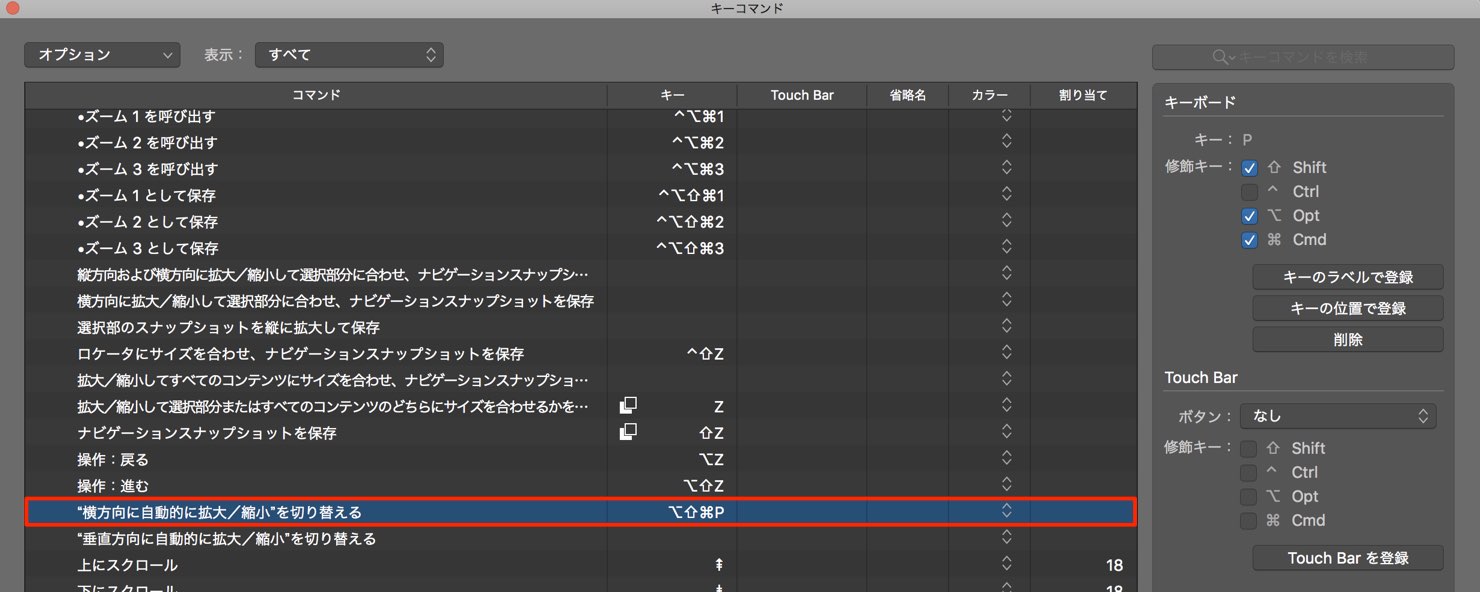Open the Touch Bar ボタン なし dropdown
The height and width of the screenshot is (592, 1480).
click(x=1338, y=416)
